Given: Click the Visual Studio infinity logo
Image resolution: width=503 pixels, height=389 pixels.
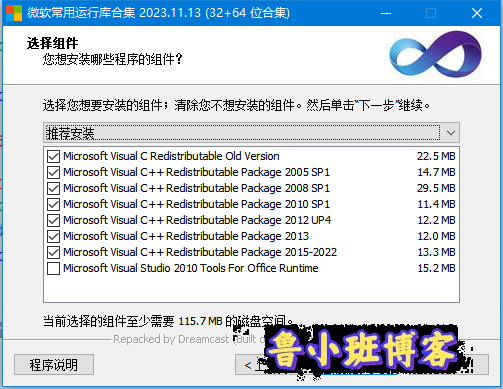Looking at the screenshot, I should [436, 54].
